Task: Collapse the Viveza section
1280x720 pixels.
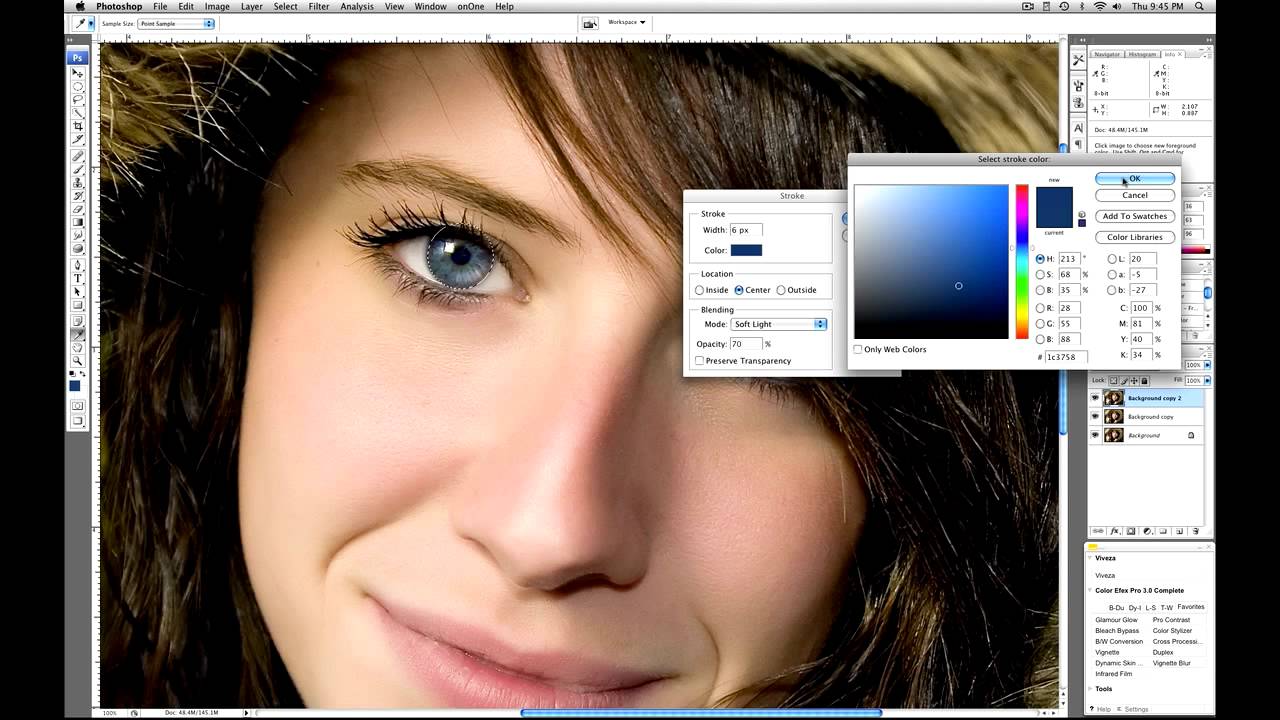Action: 1091,559
